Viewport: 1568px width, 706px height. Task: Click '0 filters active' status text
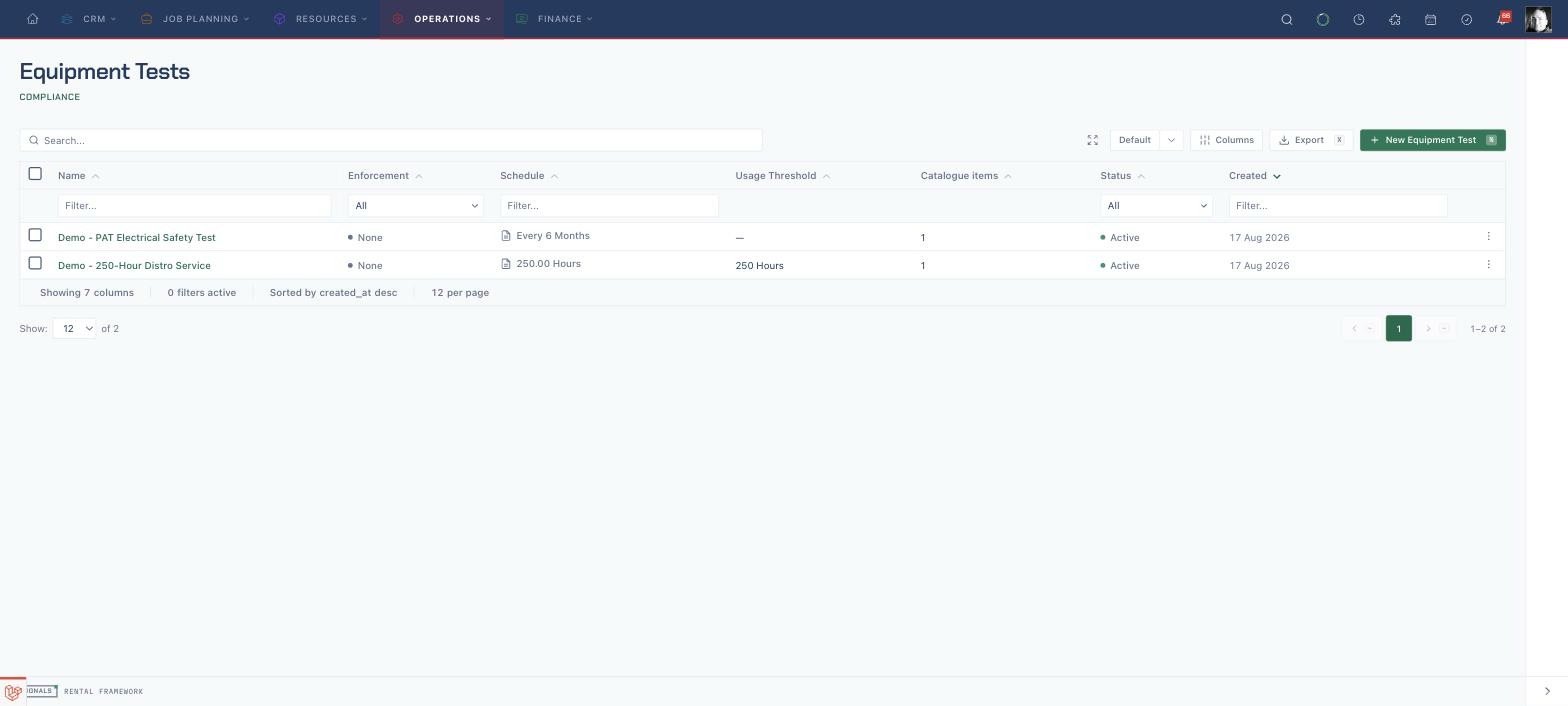[x=202, y=293]
